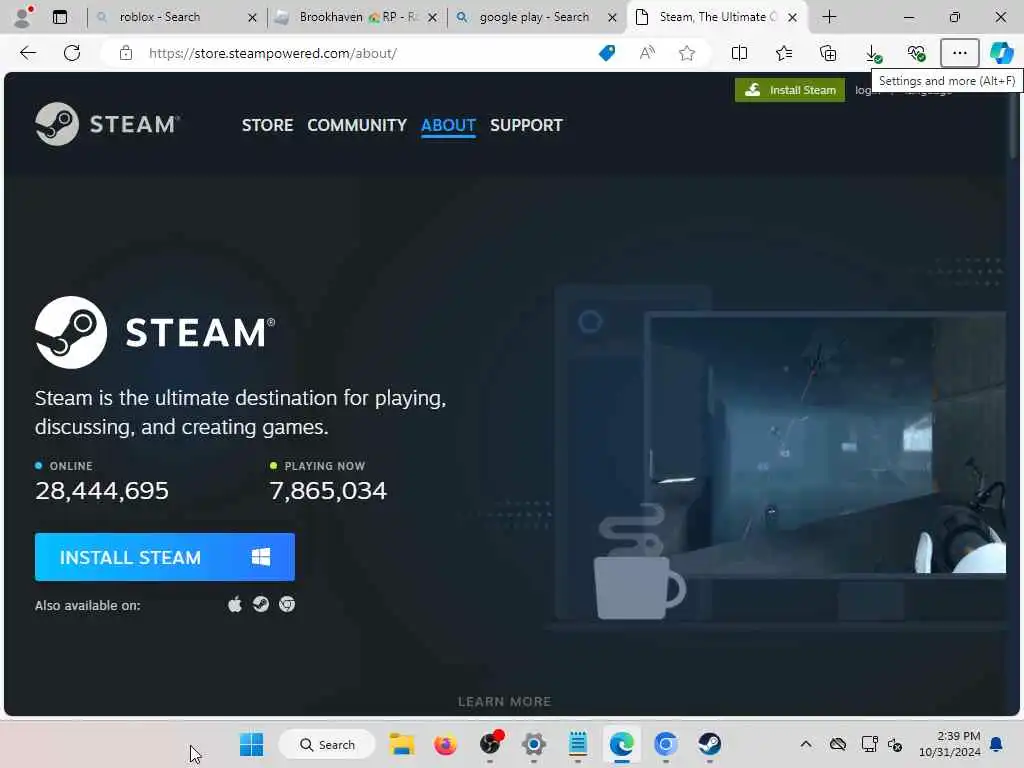Launch Firefox from taskbar
Viewport: 1024px width, 768px height.
coord(445,744)
